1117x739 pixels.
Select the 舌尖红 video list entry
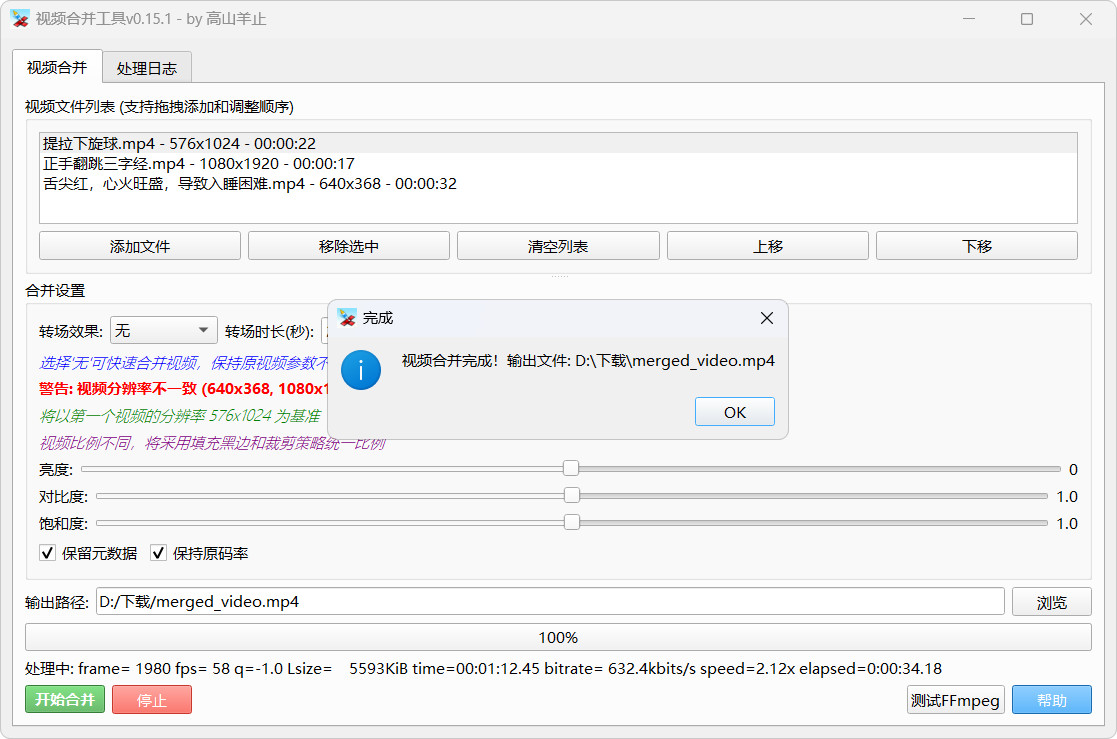(558, 183)
